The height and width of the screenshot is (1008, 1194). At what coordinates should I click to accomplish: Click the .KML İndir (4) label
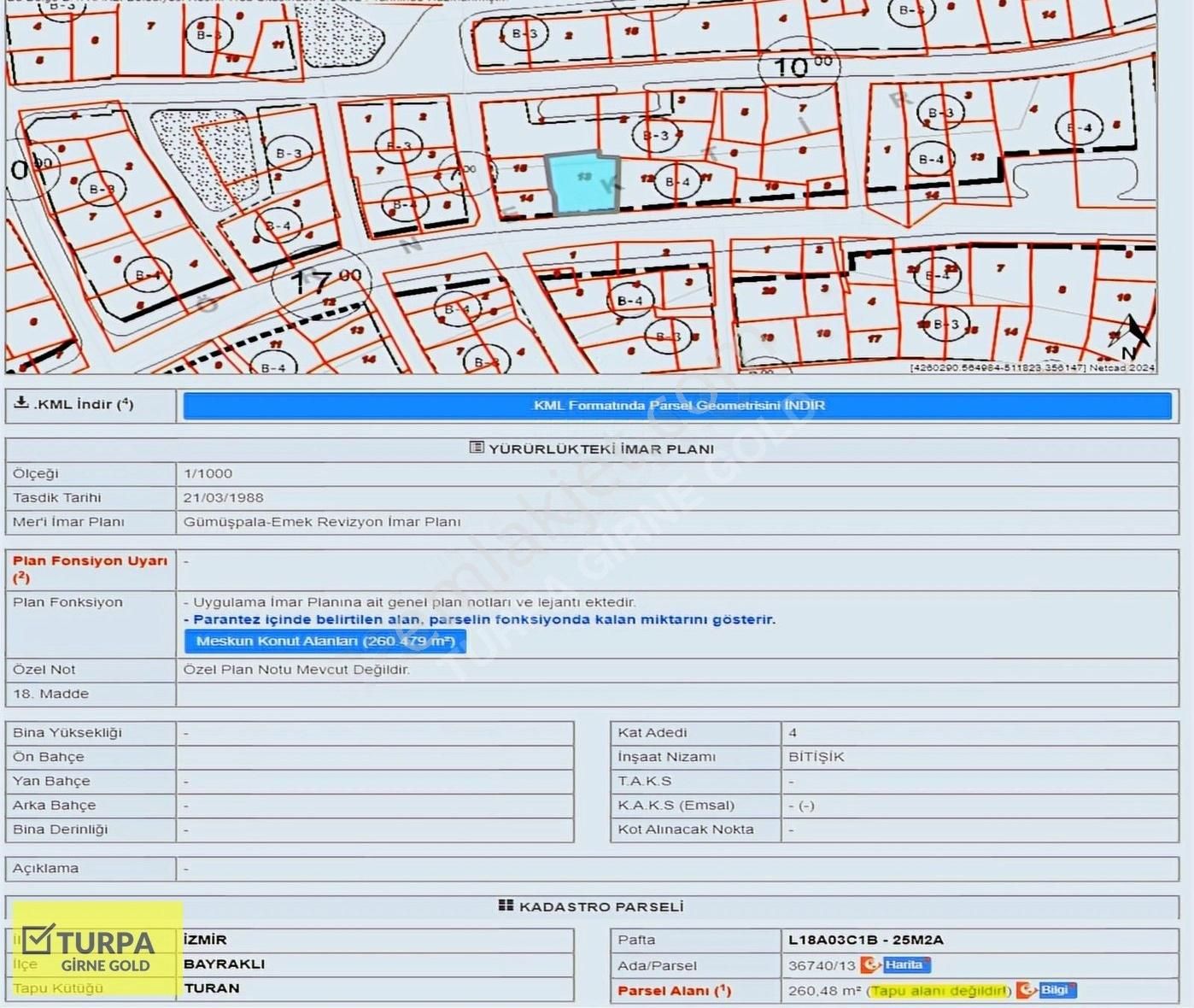[x=84, y=404]
